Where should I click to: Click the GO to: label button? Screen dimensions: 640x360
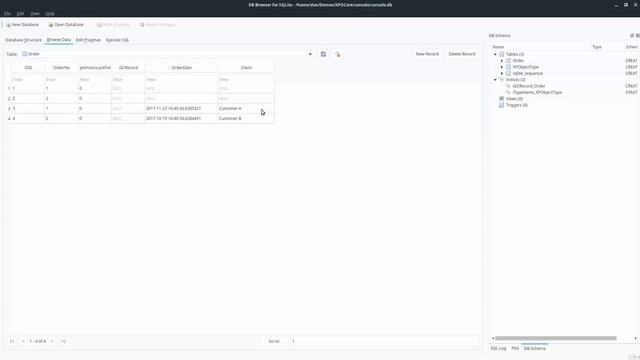point(274,341)
